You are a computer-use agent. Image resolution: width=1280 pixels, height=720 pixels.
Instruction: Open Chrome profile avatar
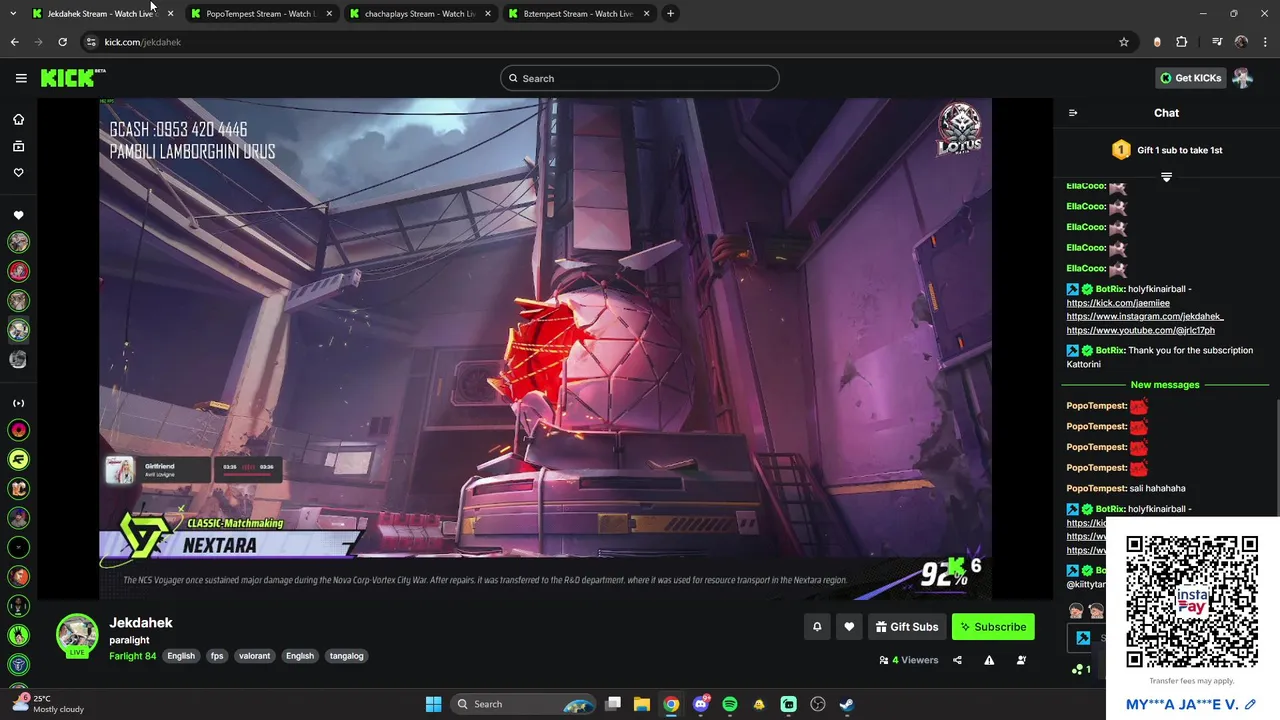1241,42
